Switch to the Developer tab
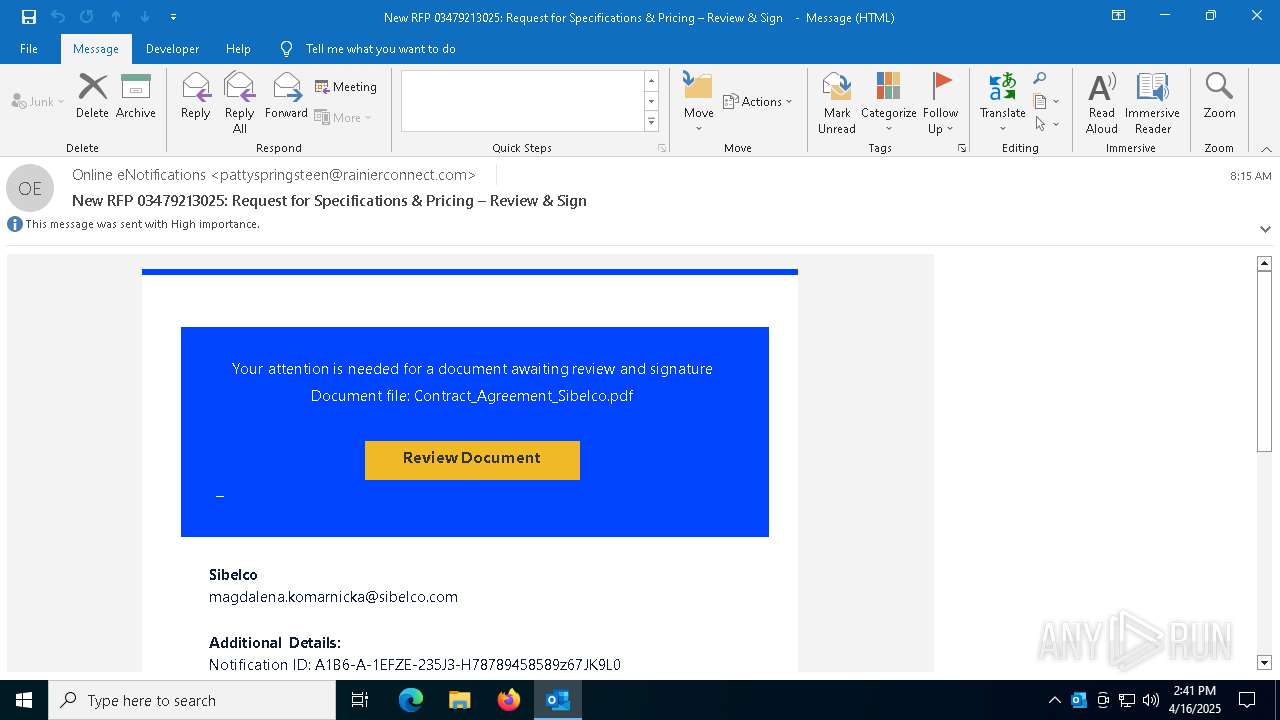The image size is (1280, 720). click(172, 49)
